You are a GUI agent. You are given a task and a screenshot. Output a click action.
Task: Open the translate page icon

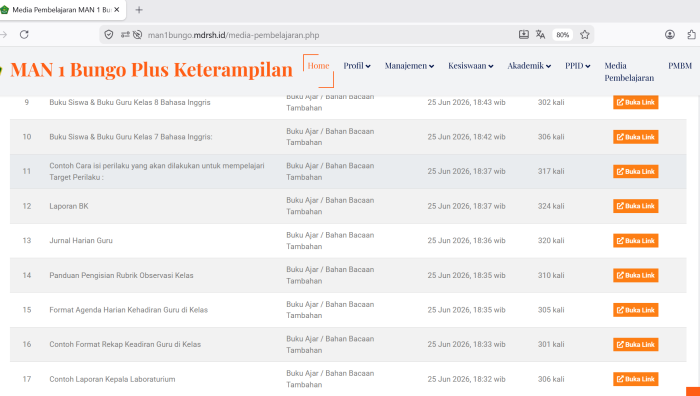(540, 34)
